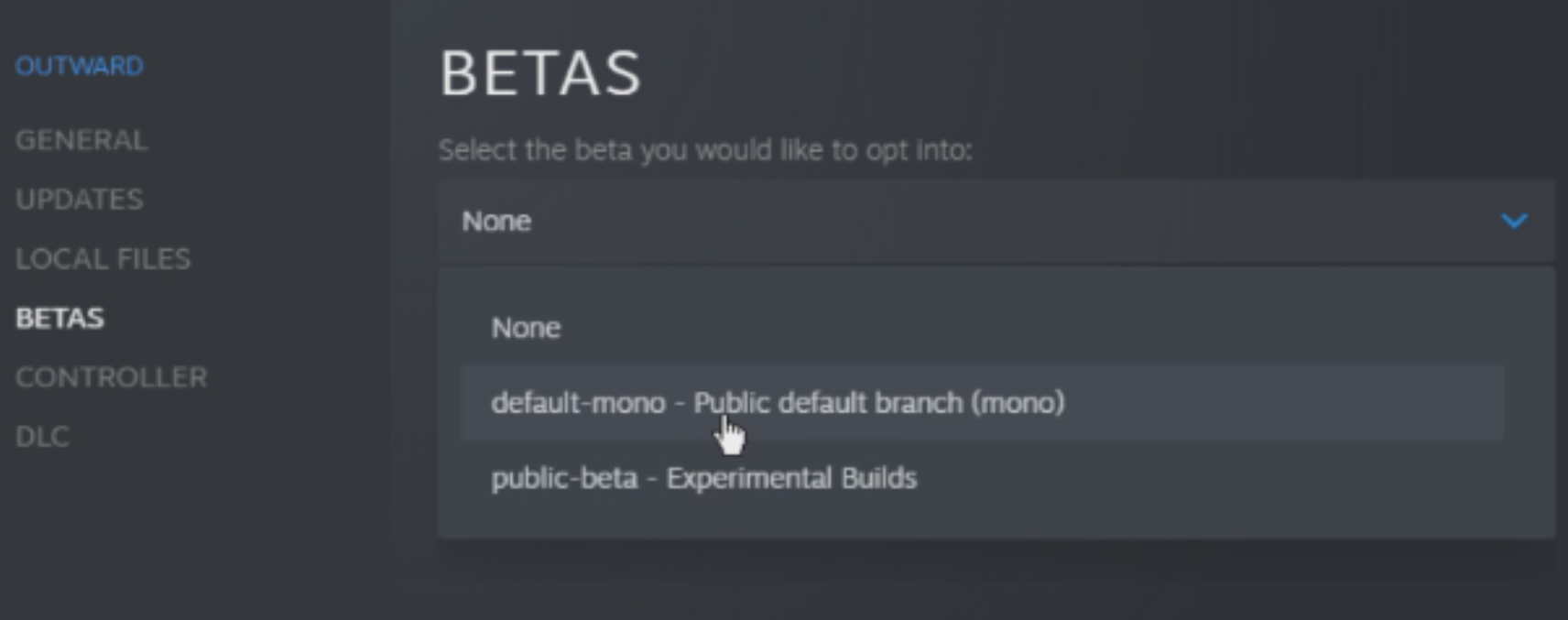Screen dimensions: 1568x620
Task: Pick the None entry in the dropdown list
Action: click(x=526, y=328)
